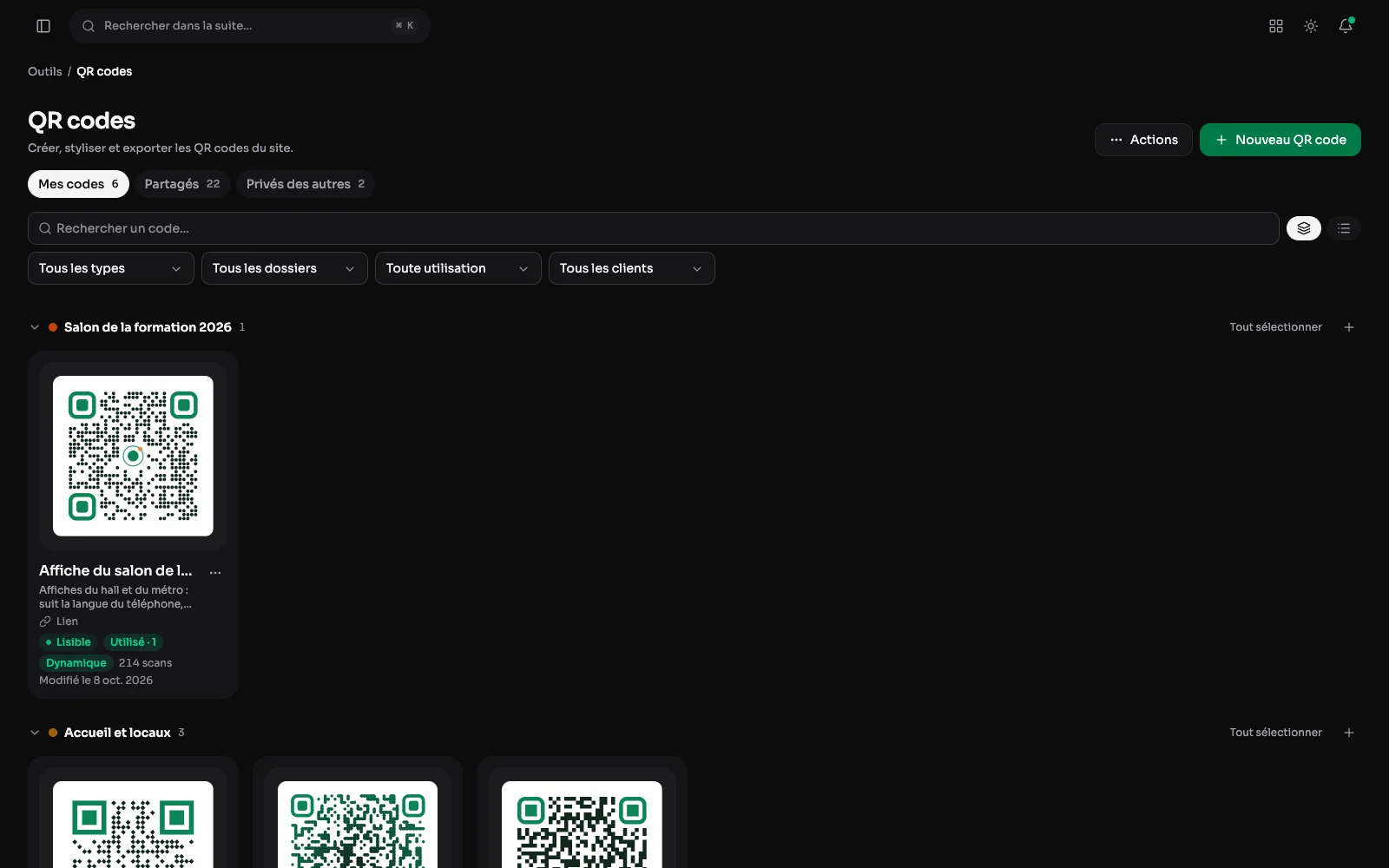This screenshot has height=868, width=1389.
Task: Open the more-options menu for Affiche du salon card
Action: tap(215, 572)
